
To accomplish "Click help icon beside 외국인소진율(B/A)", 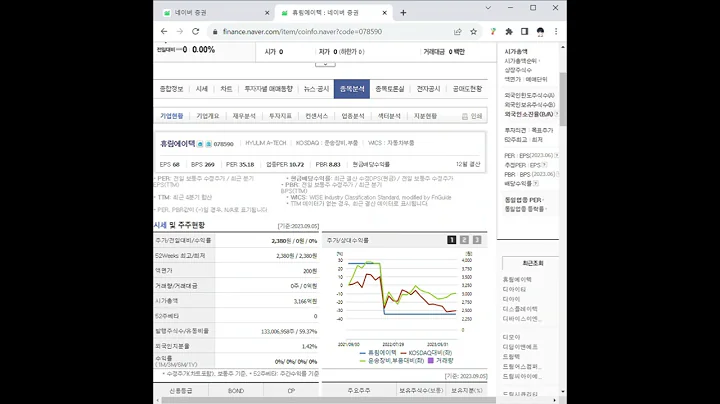I will pyautogui.click(x=557, y=114).
